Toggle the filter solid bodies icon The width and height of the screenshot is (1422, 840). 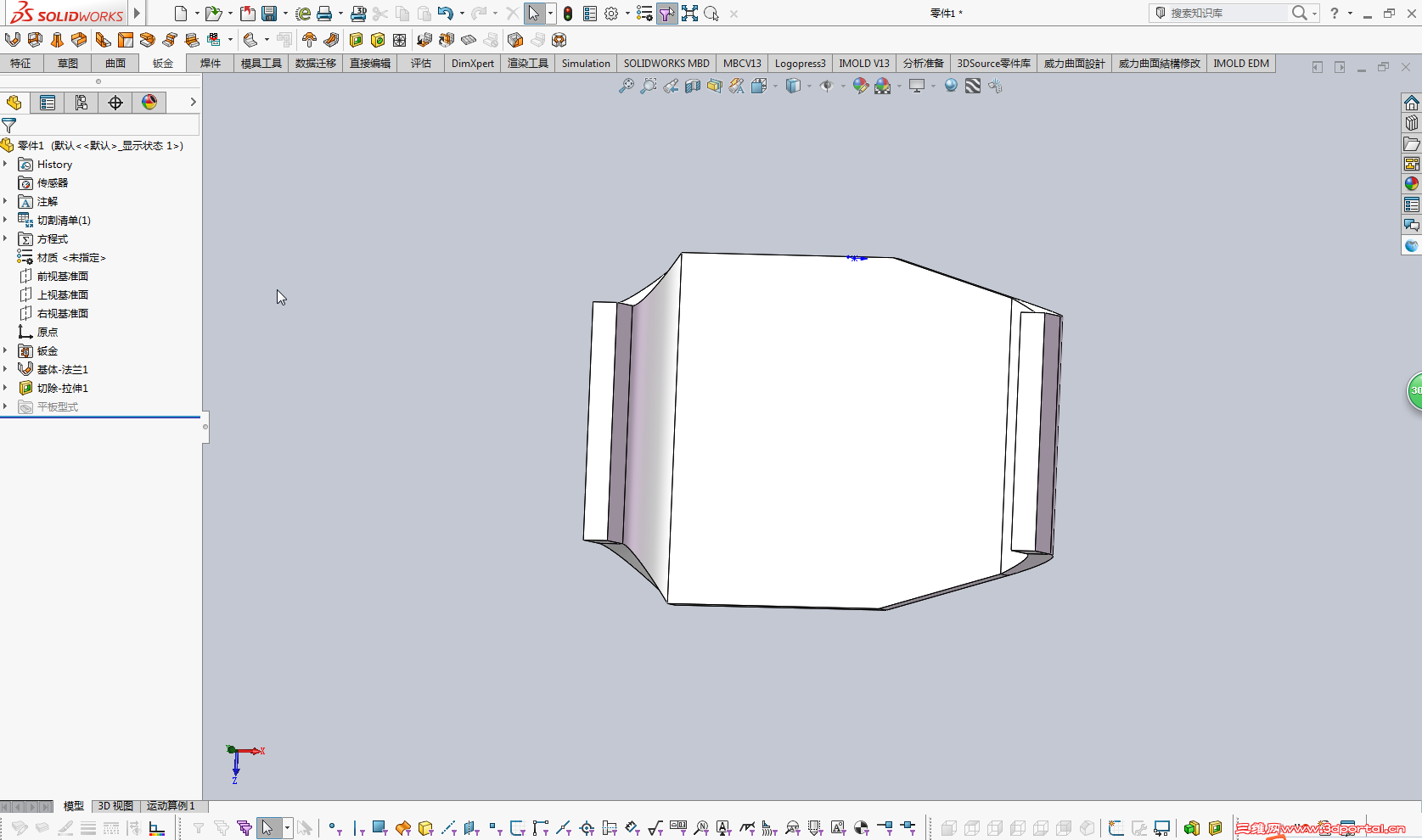pos(426,828)
